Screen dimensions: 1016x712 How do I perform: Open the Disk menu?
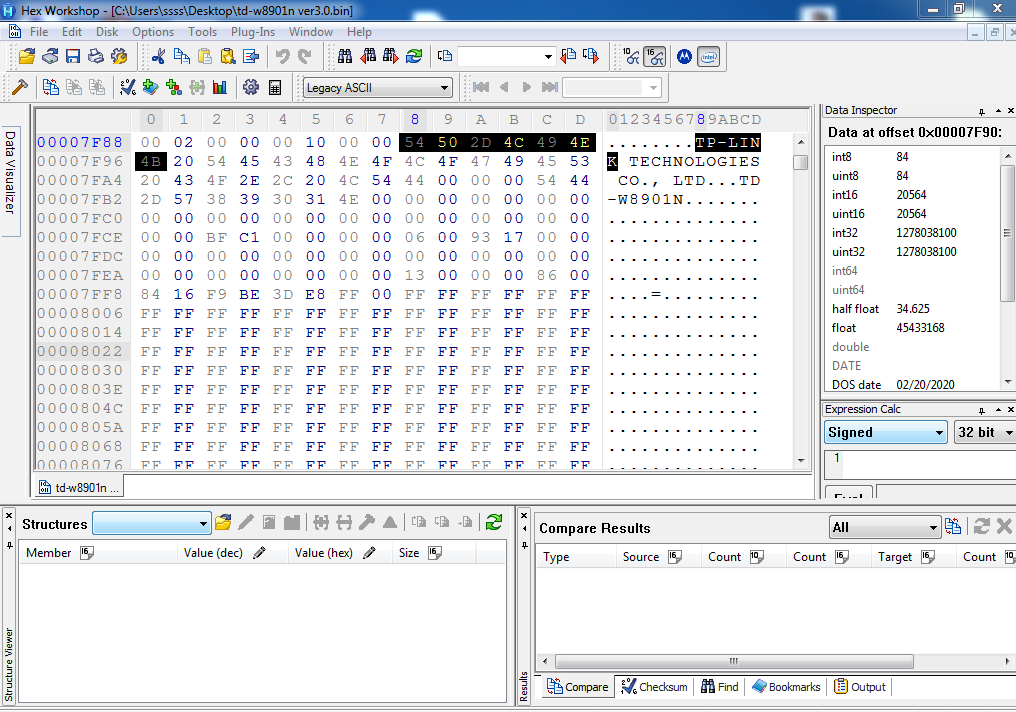tap(107, 32)
